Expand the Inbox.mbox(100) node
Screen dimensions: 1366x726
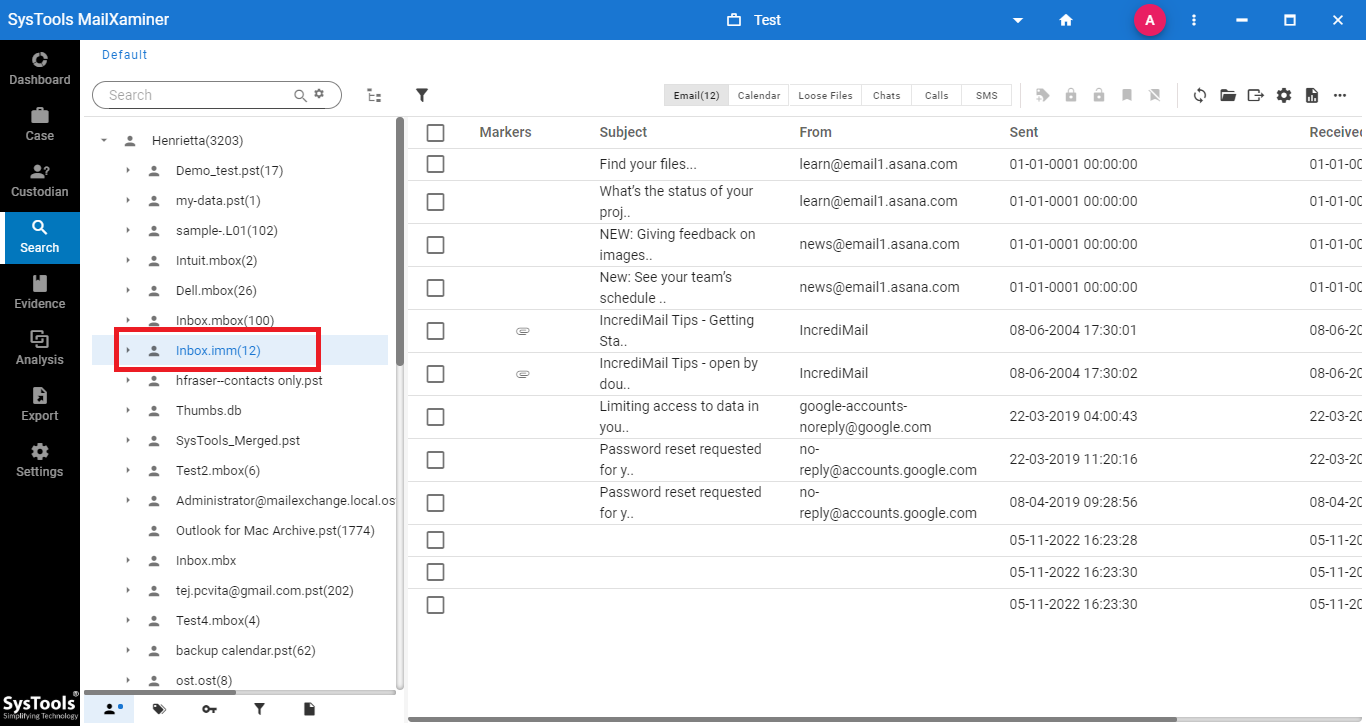tap(128, 321)
